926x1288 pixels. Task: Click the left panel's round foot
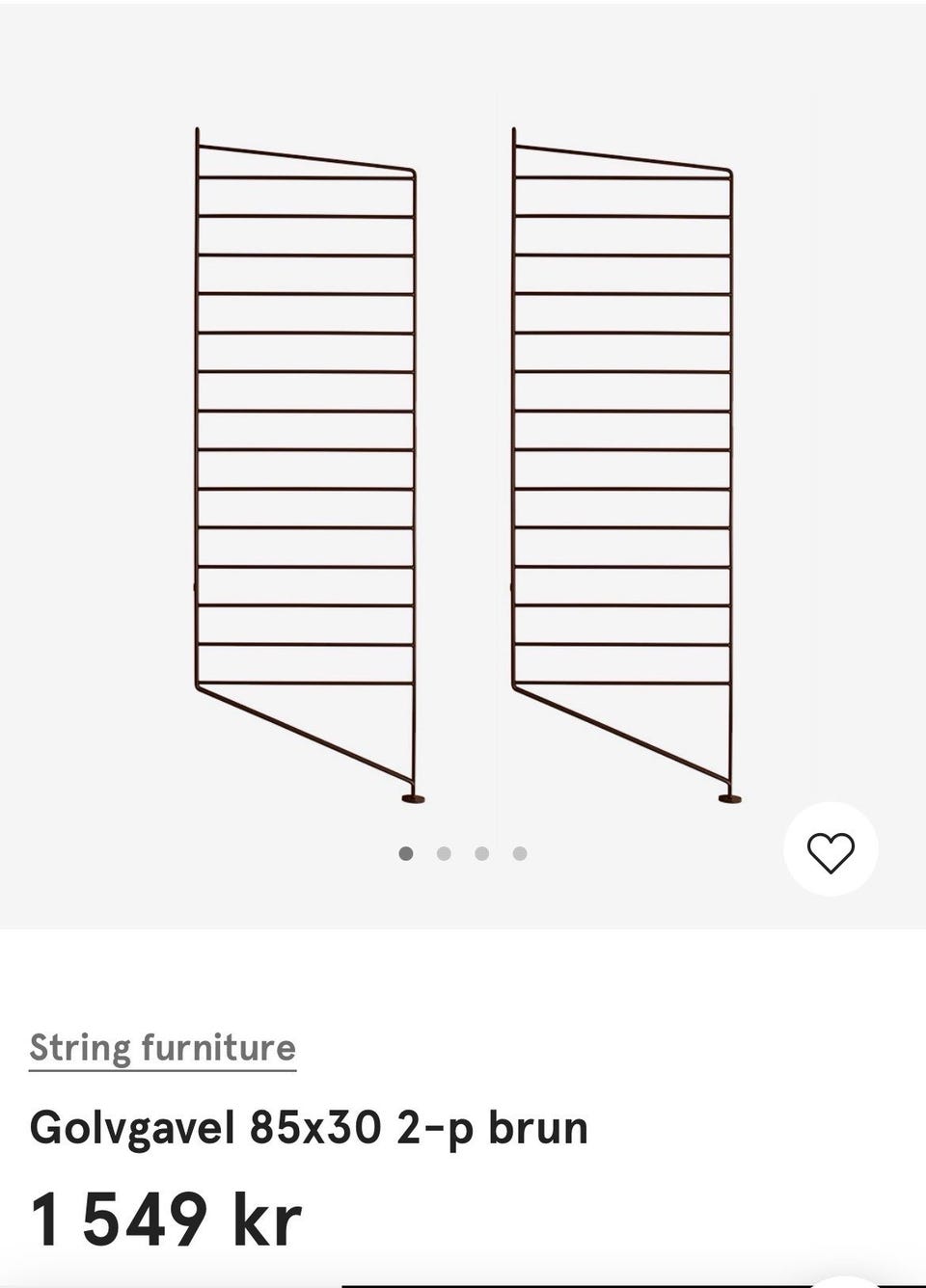tap(413, 797)
